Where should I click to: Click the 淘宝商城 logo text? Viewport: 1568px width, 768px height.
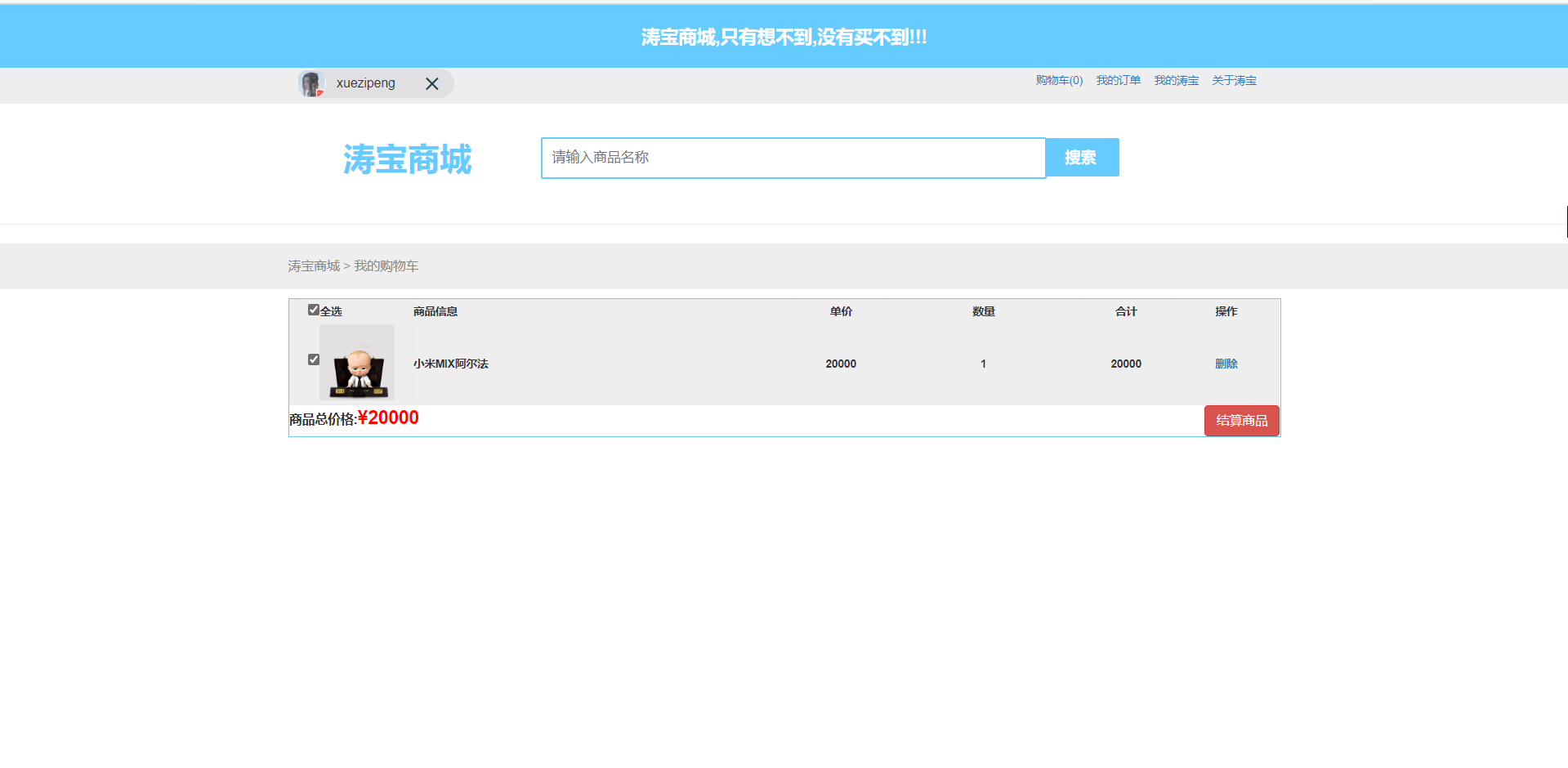(x=407, y=159)
